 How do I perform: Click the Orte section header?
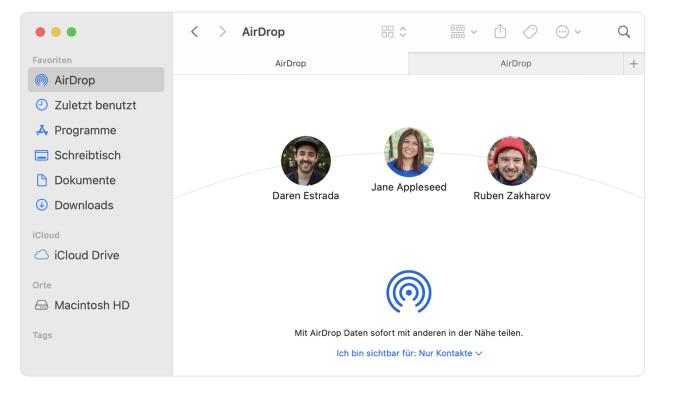point(42,285)
